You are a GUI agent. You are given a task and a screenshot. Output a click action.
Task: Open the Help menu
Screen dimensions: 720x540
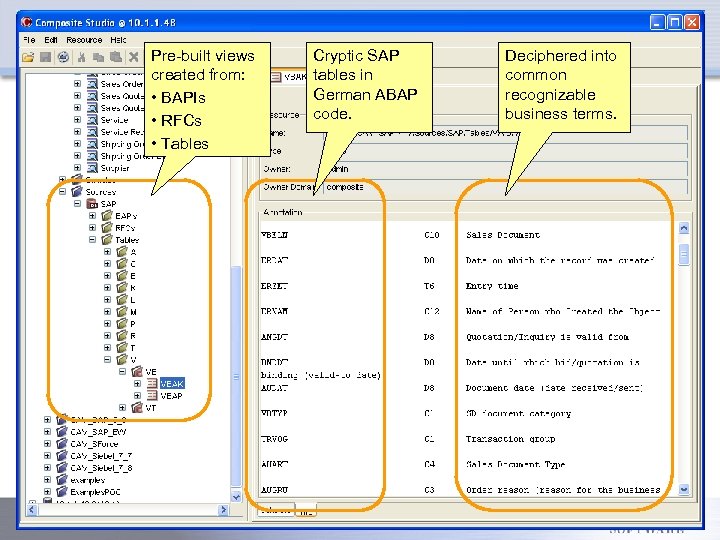[x=118, y=40]
